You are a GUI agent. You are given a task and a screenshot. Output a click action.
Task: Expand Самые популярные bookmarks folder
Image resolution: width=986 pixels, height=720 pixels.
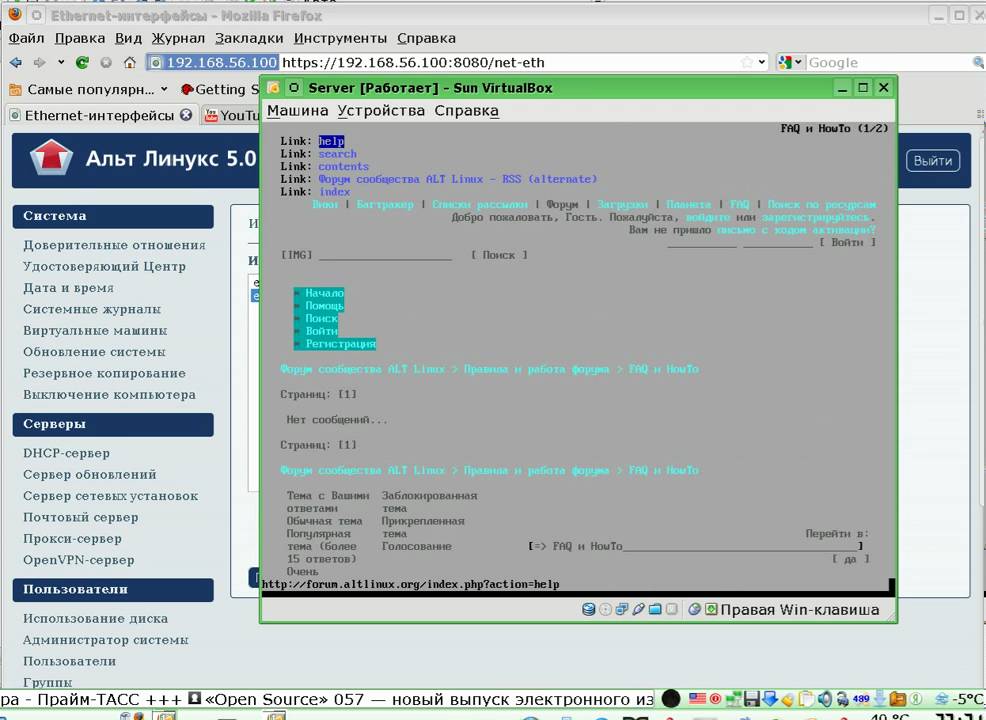coord(88,89)
